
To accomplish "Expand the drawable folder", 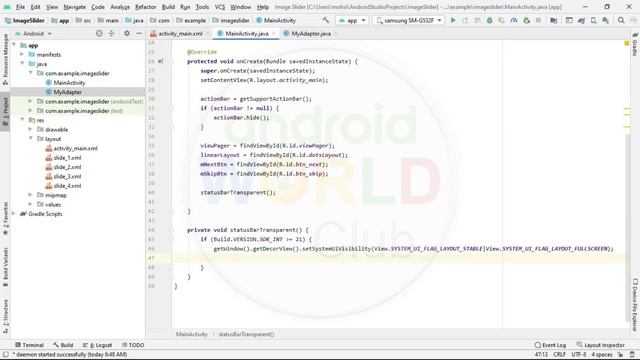I will point(30,129).
